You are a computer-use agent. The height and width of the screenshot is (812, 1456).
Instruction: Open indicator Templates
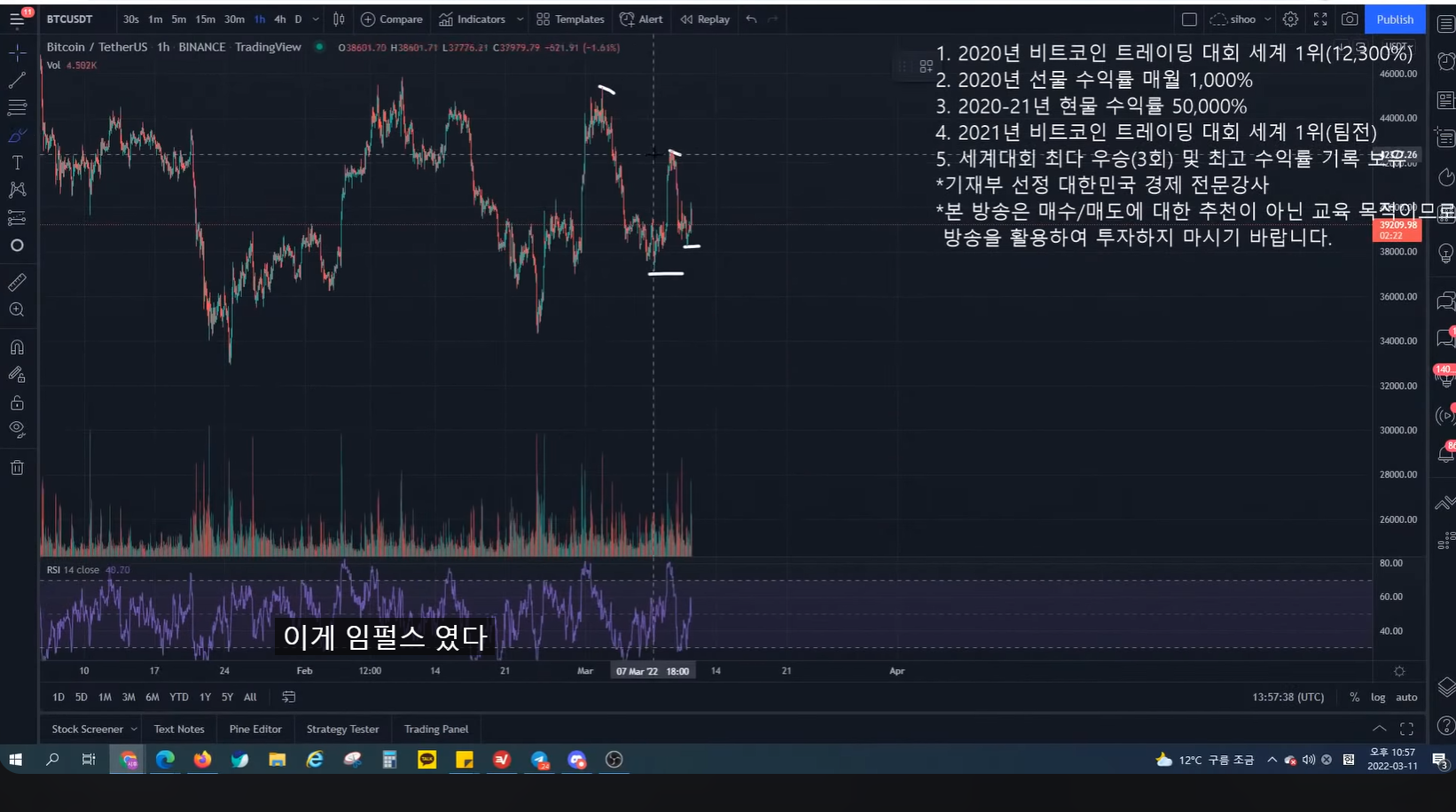click(x=570, y=20)
